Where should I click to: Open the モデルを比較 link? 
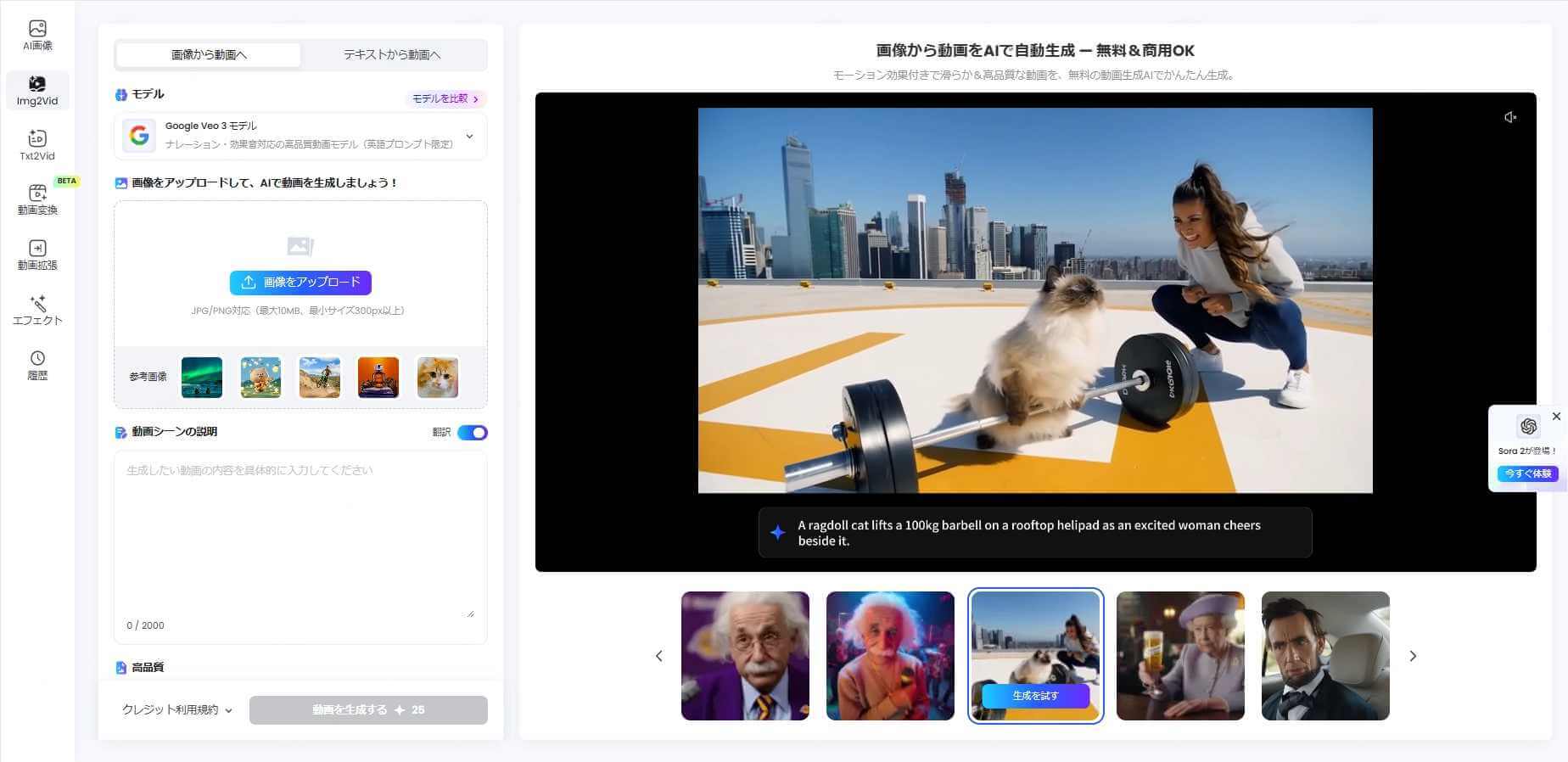pyautogui.click(x=445, y=99)
